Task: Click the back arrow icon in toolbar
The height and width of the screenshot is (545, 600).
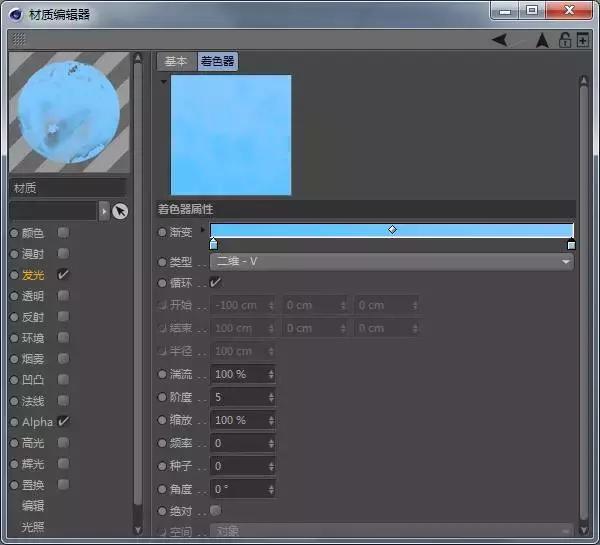Action: (x=500, y=39)
